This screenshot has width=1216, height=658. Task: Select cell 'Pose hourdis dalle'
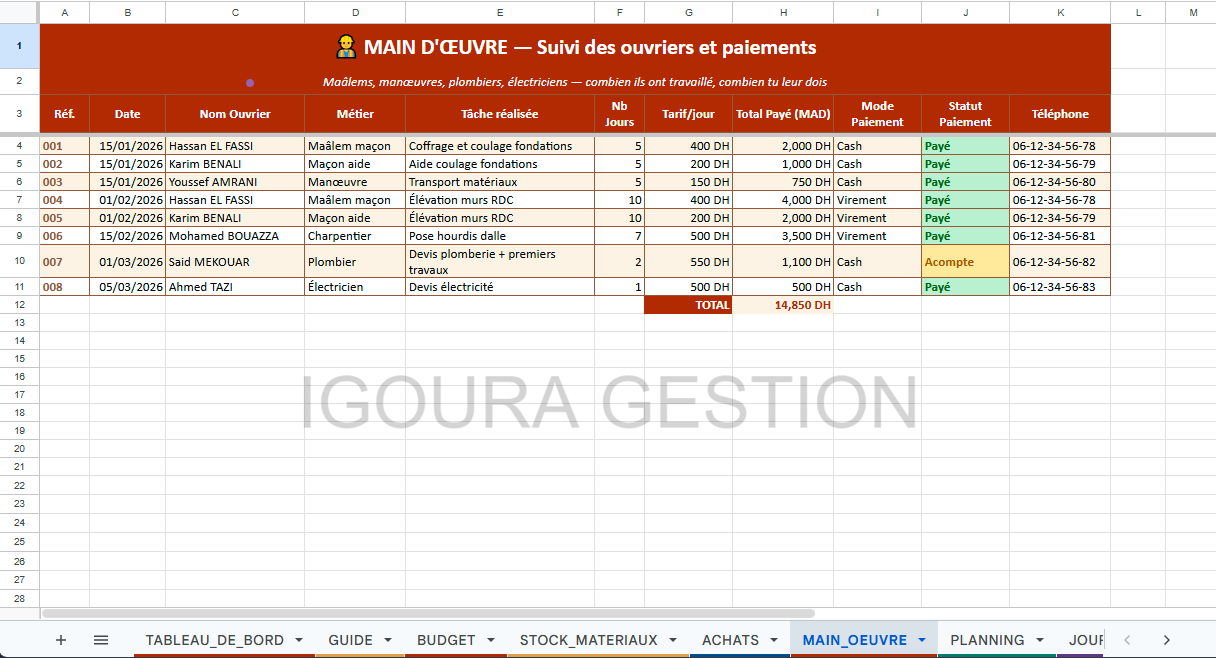[x=500, y=236]
